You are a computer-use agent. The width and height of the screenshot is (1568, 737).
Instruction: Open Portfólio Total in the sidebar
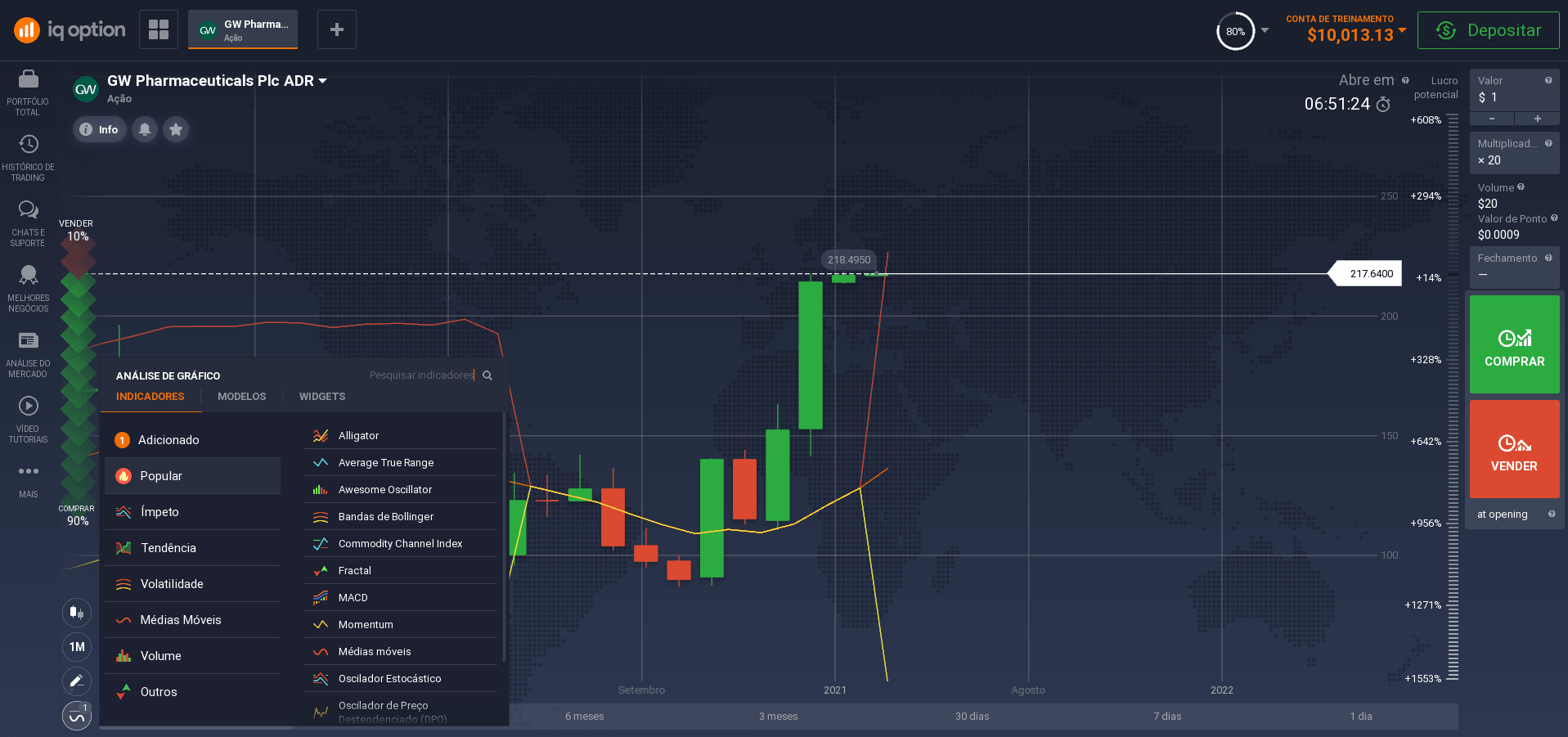[28, 93]
